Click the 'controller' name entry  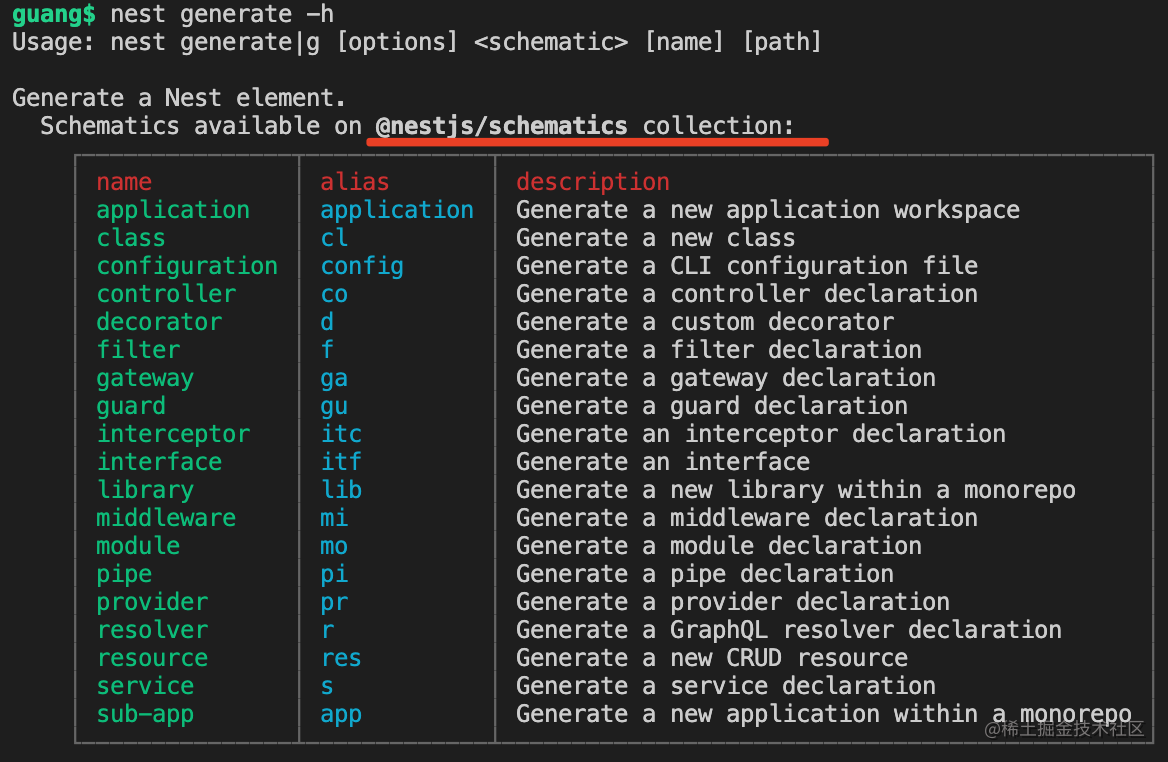tap(166, 294)
